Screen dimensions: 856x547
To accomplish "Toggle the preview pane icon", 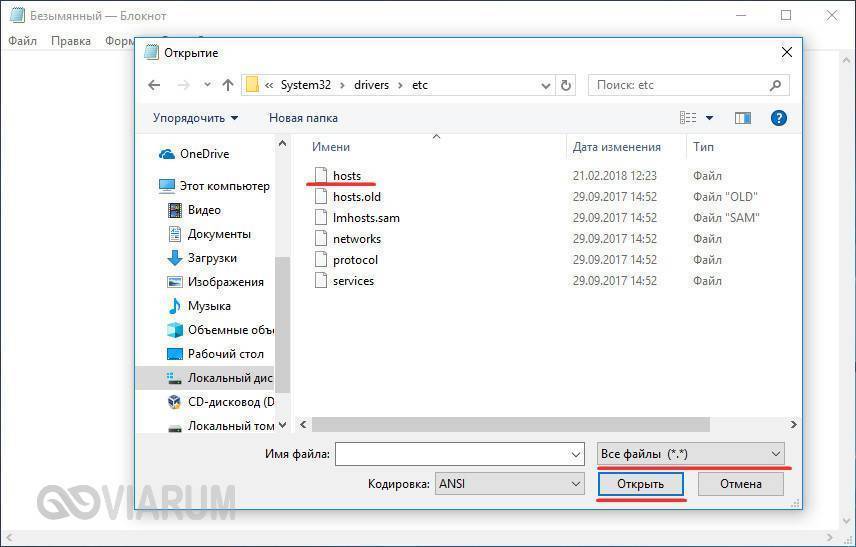I will (742, 118).
